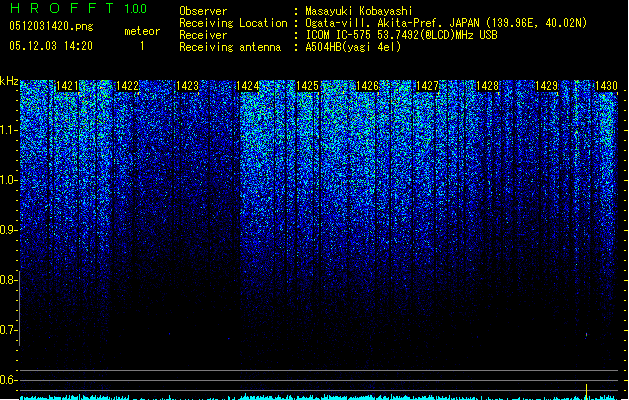Click the 0.6 kHz axis label
The width and height of the screenshot is (629, 400).
pyautogui.click(x=9, y=380)
